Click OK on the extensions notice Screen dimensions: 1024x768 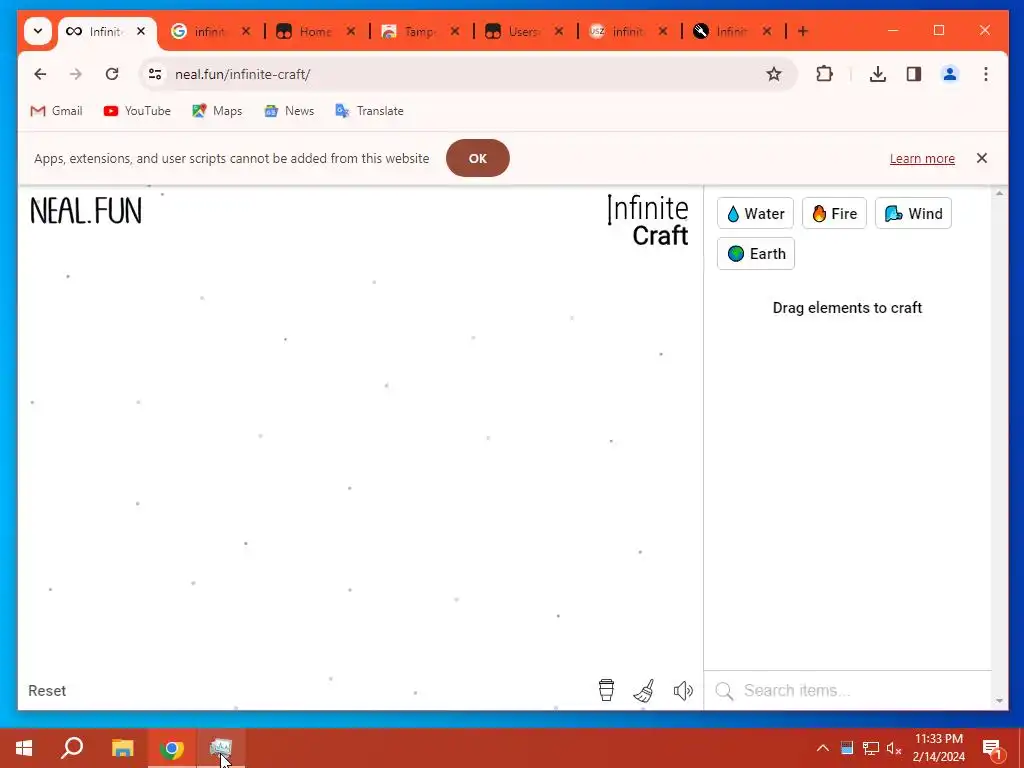pos(477,158)
